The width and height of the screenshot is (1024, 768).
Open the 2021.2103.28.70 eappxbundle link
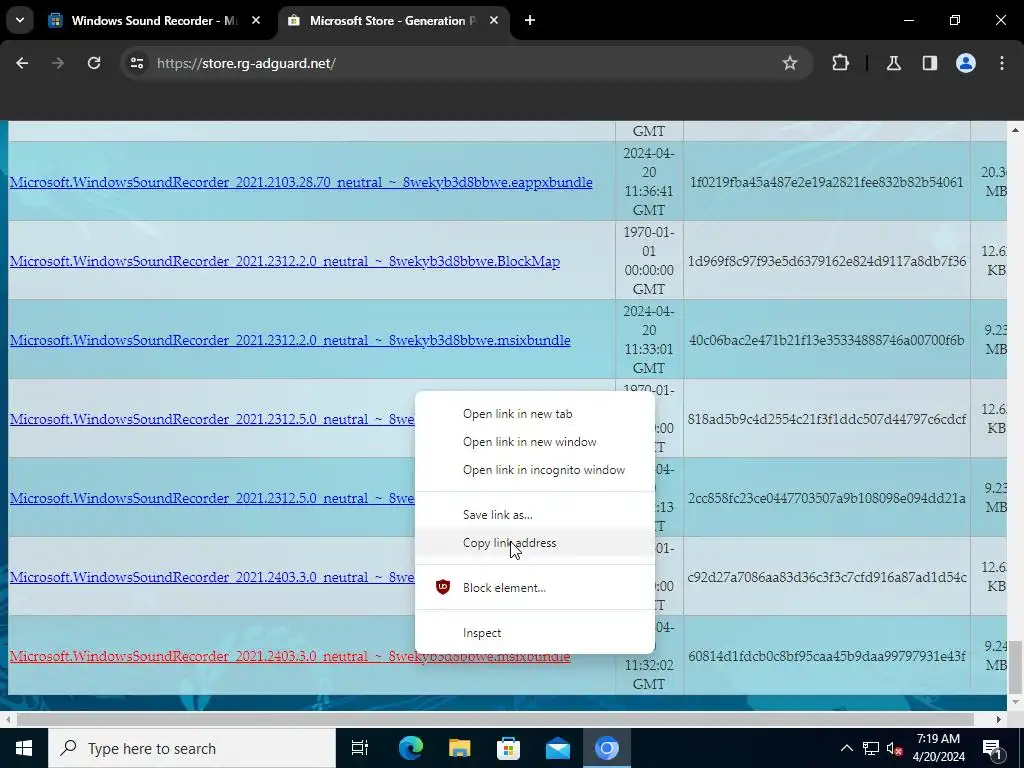point(301,182)
